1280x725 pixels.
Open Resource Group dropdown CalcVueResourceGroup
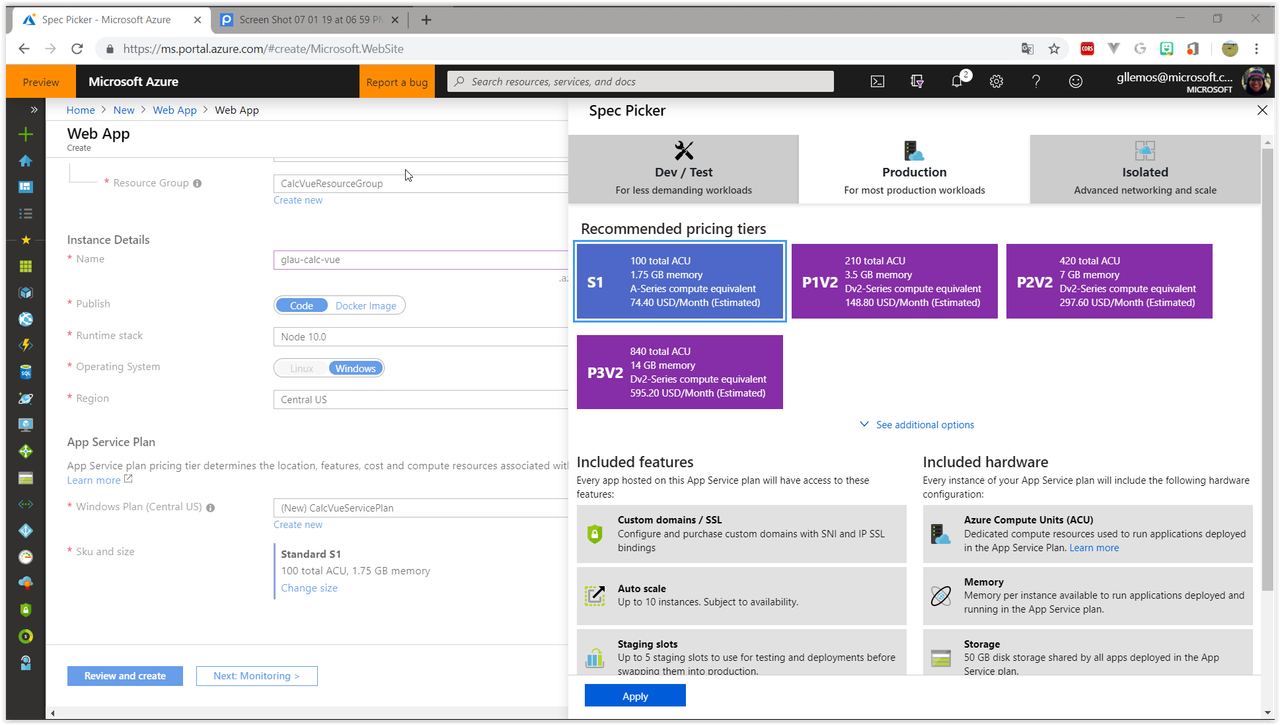(x=421, y=184)
